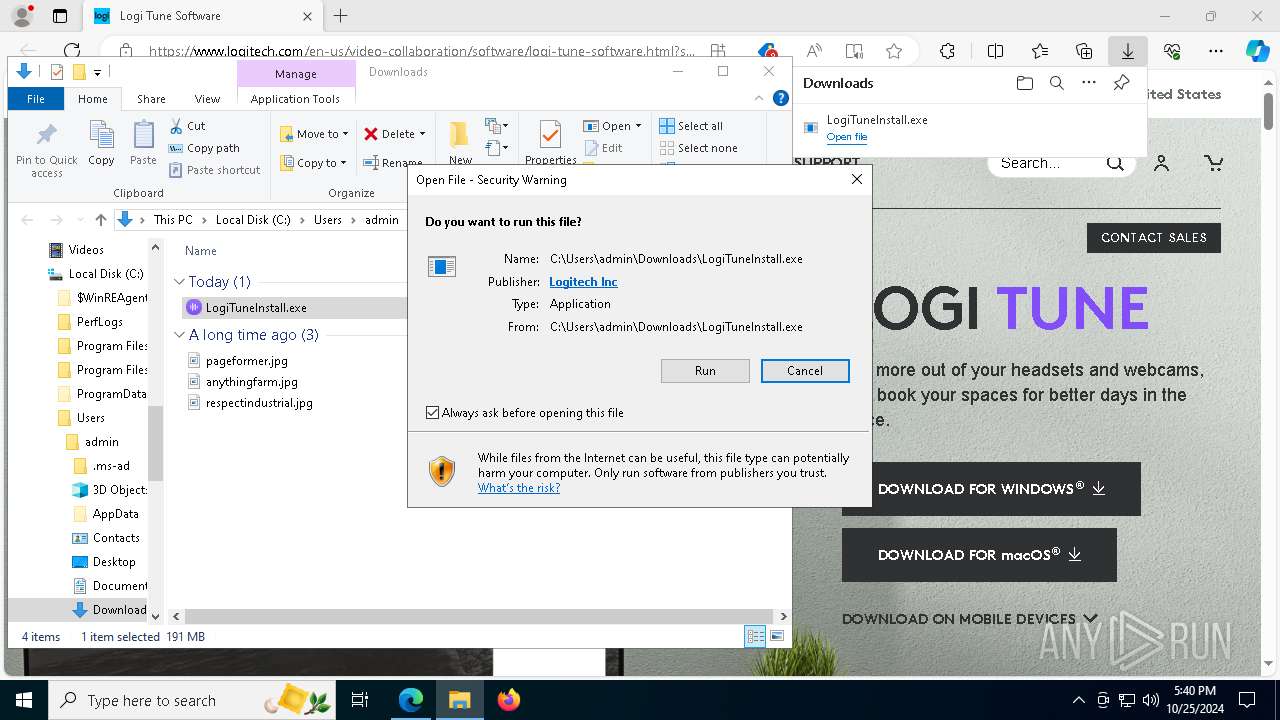Open the Copy to dropdown
Image resolution: width=1280 pixels, height=720 pixels.
[313, 163]
